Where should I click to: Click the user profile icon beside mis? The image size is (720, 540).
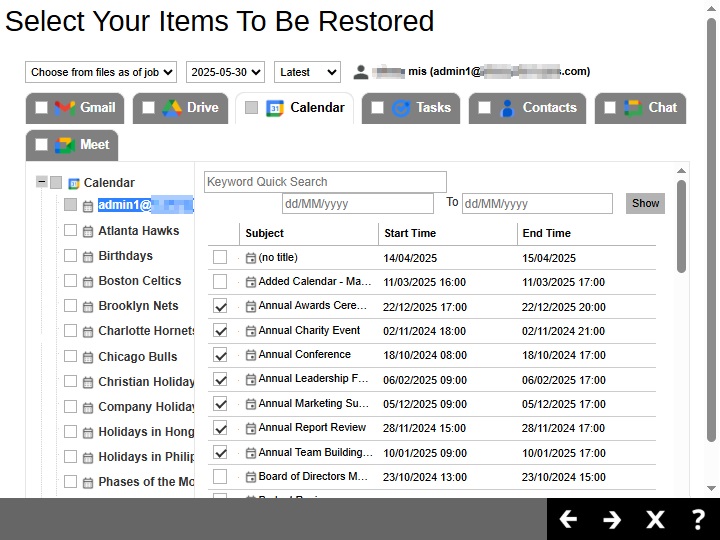click(361, 72)
